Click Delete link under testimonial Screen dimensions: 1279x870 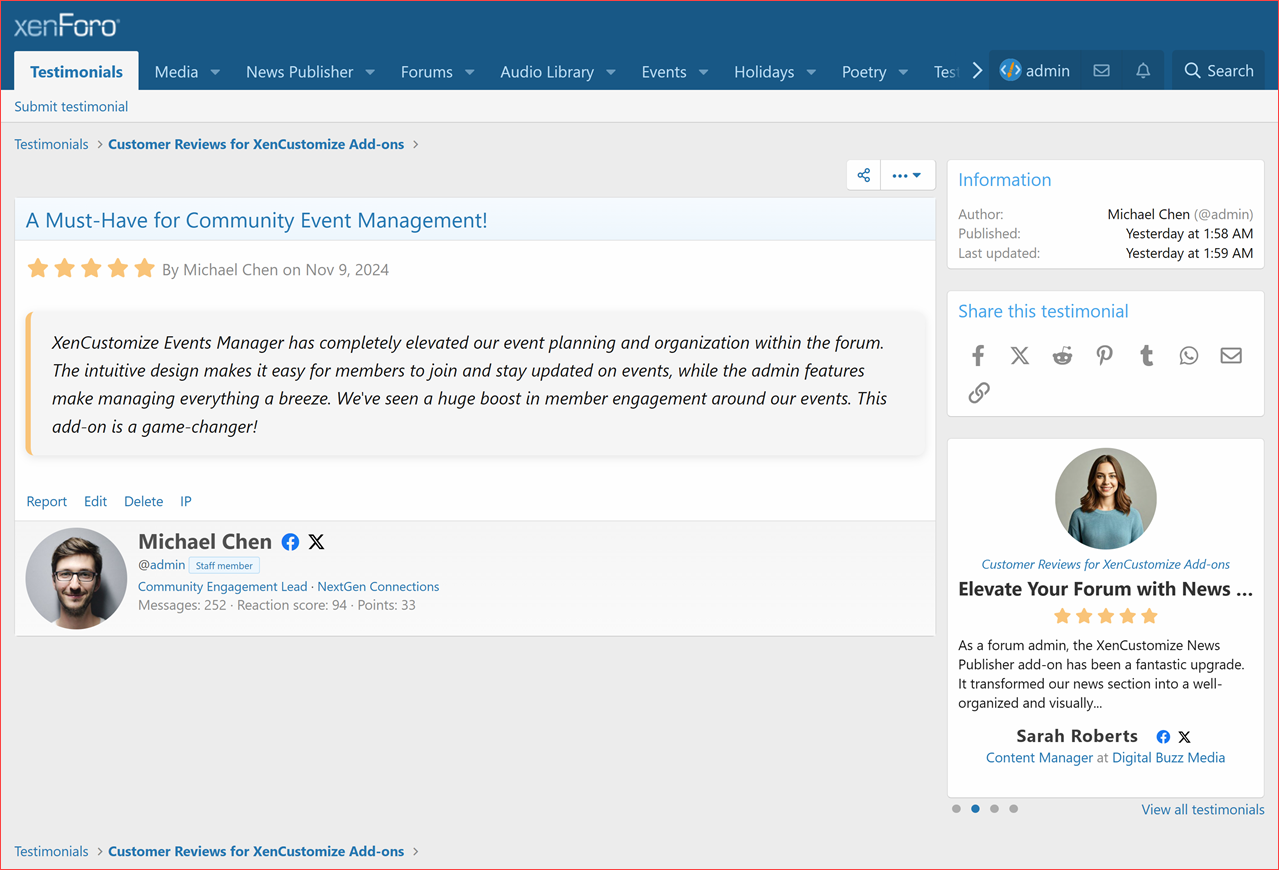143,501
